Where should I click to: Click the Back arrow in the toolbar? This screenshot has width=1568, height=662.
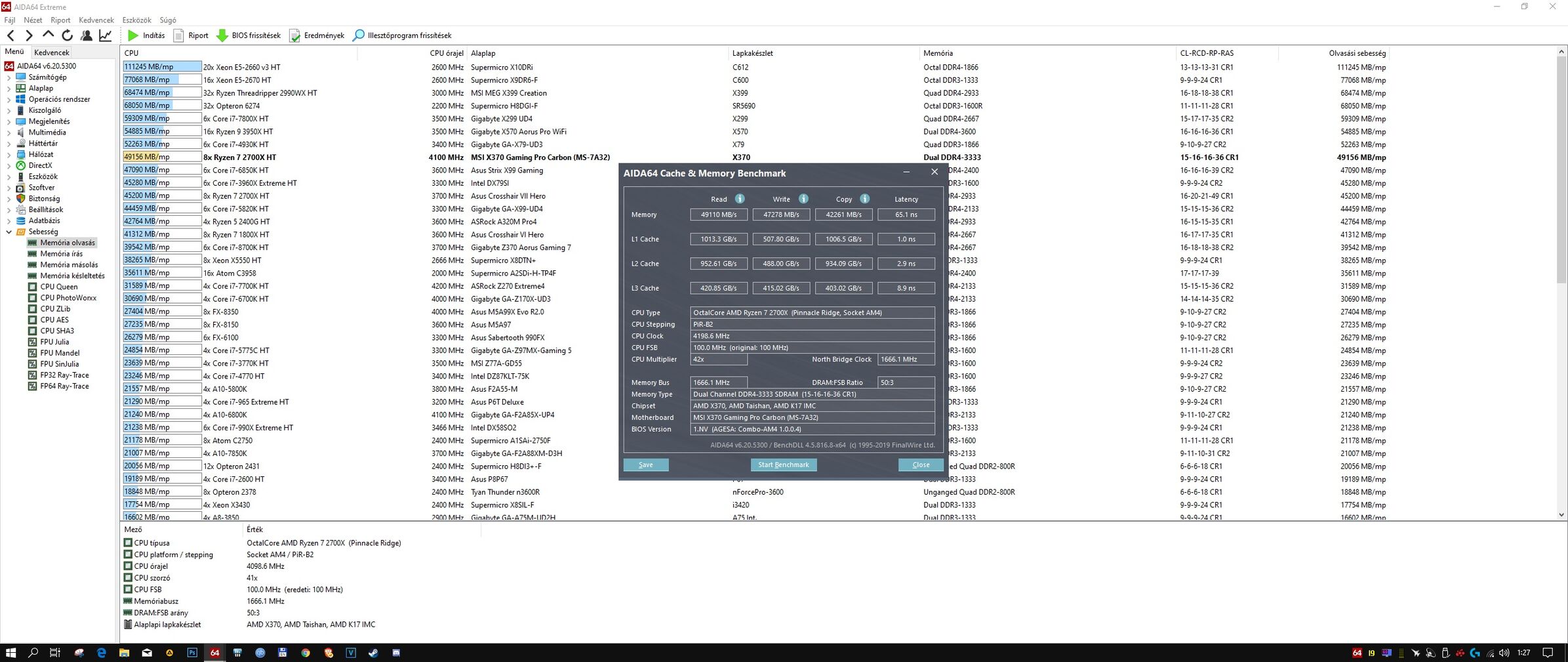point(10,35)
